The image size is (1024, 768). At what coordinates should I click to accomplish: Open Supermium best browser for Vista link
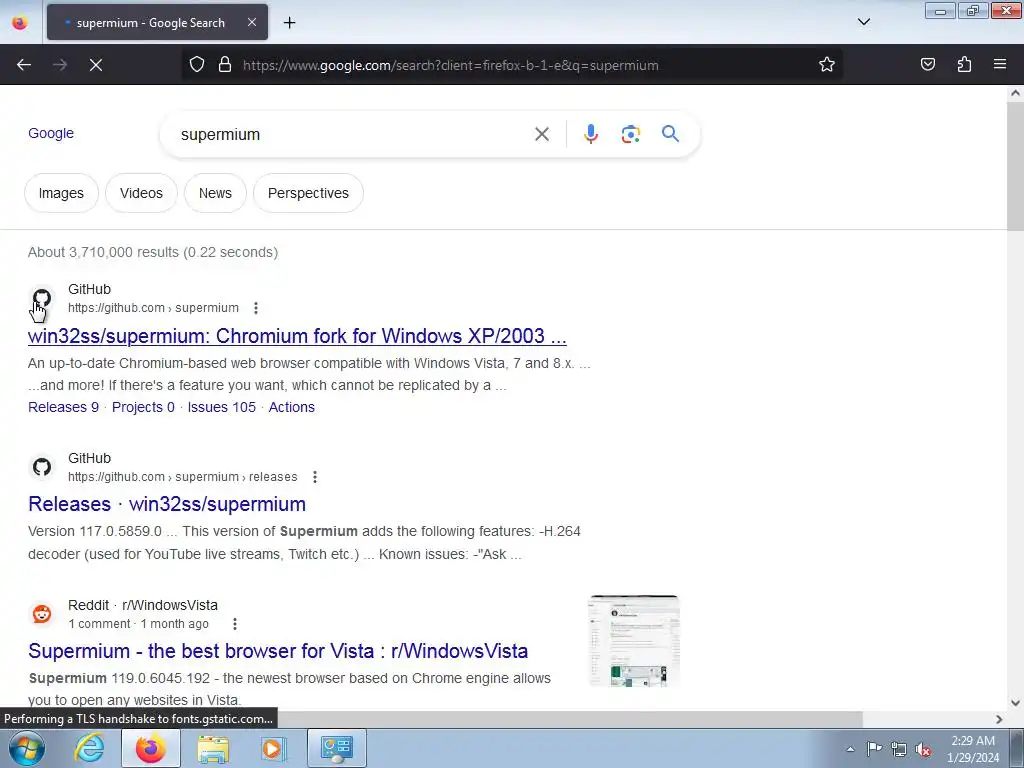coord(278,651)
